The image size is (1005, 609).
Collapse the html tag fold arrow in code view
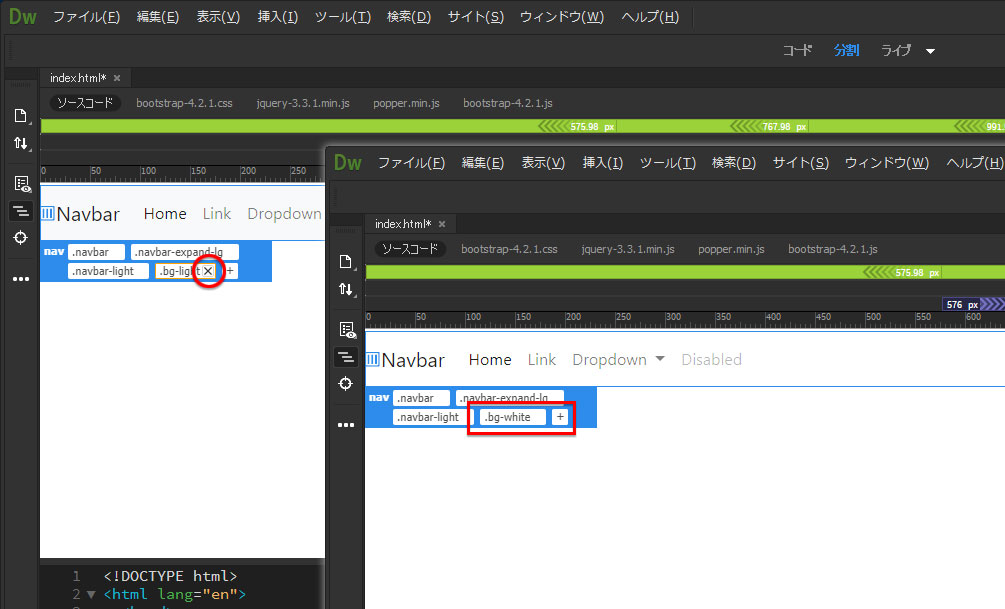click(x=92, y=595)
